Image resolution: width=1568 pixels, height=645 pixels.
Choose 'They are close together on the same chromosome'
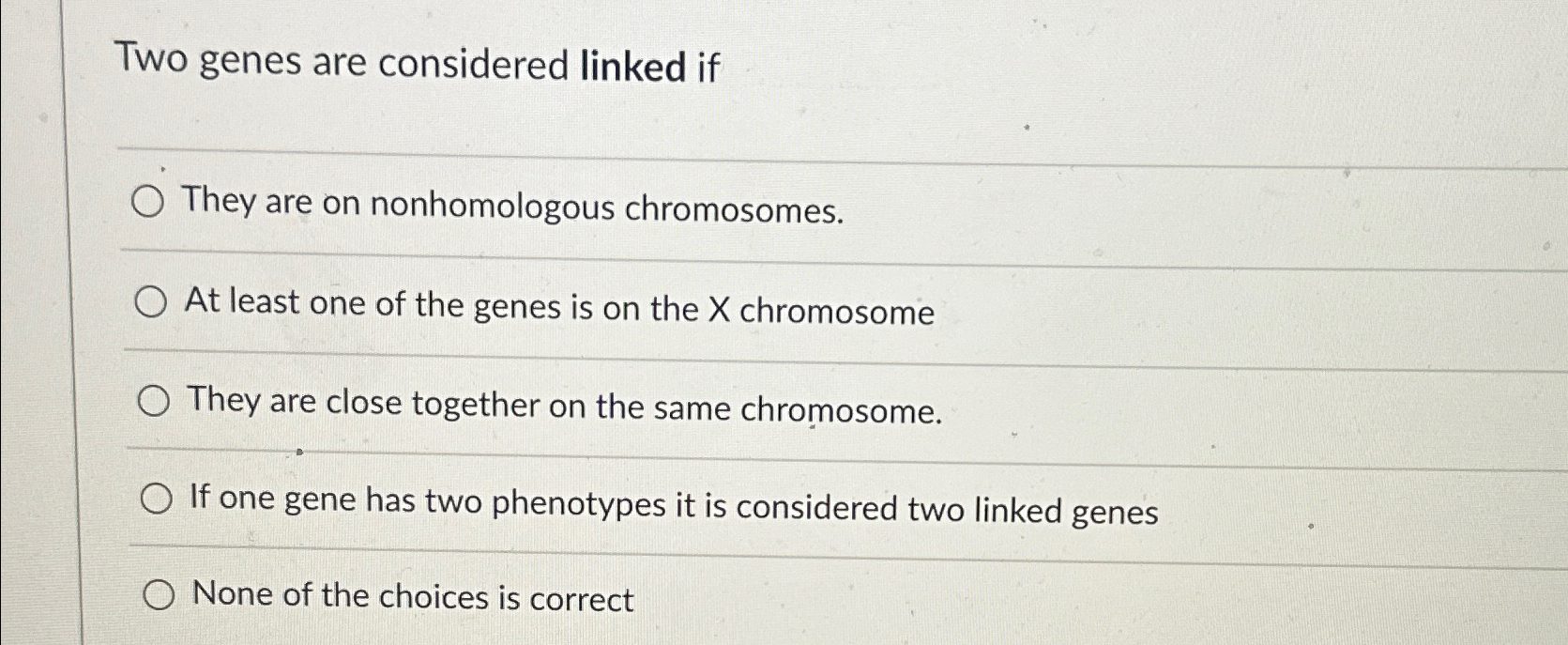click(x=153, y=401)
